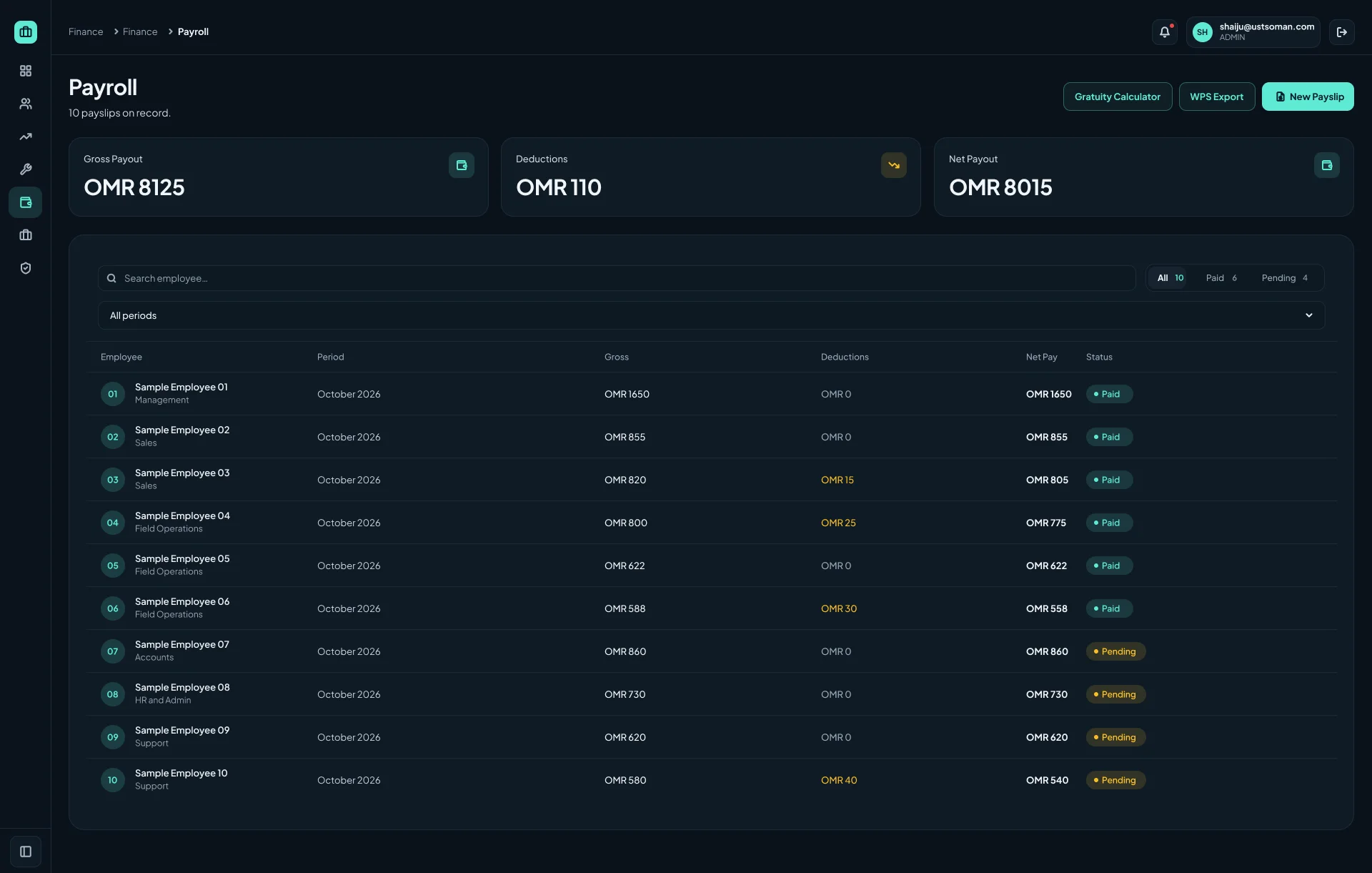1372x873 pixels.
Task: Open the dashboard grid icon in sidebar
Action: 26,71
